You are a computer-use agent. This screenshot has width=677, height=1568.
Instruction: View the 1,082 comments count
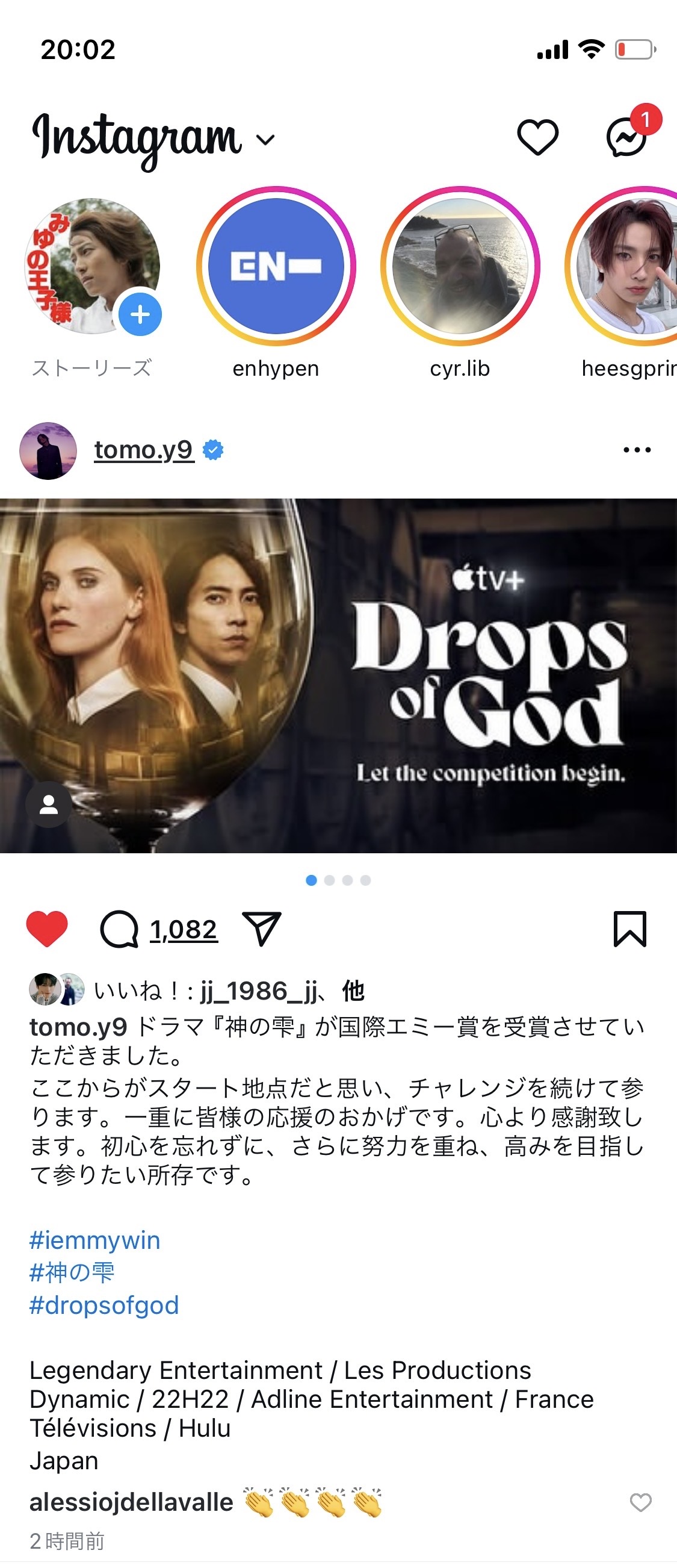point(184,930)
